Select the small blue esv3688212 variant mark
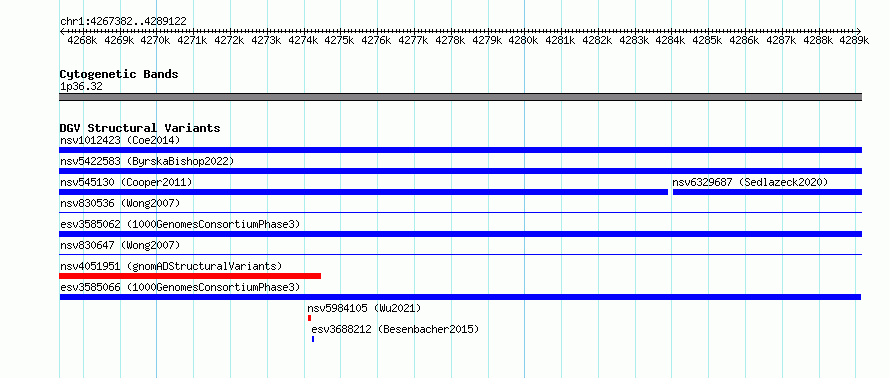Viewport: 890px width, 378px height. click(x=313, y=339)
